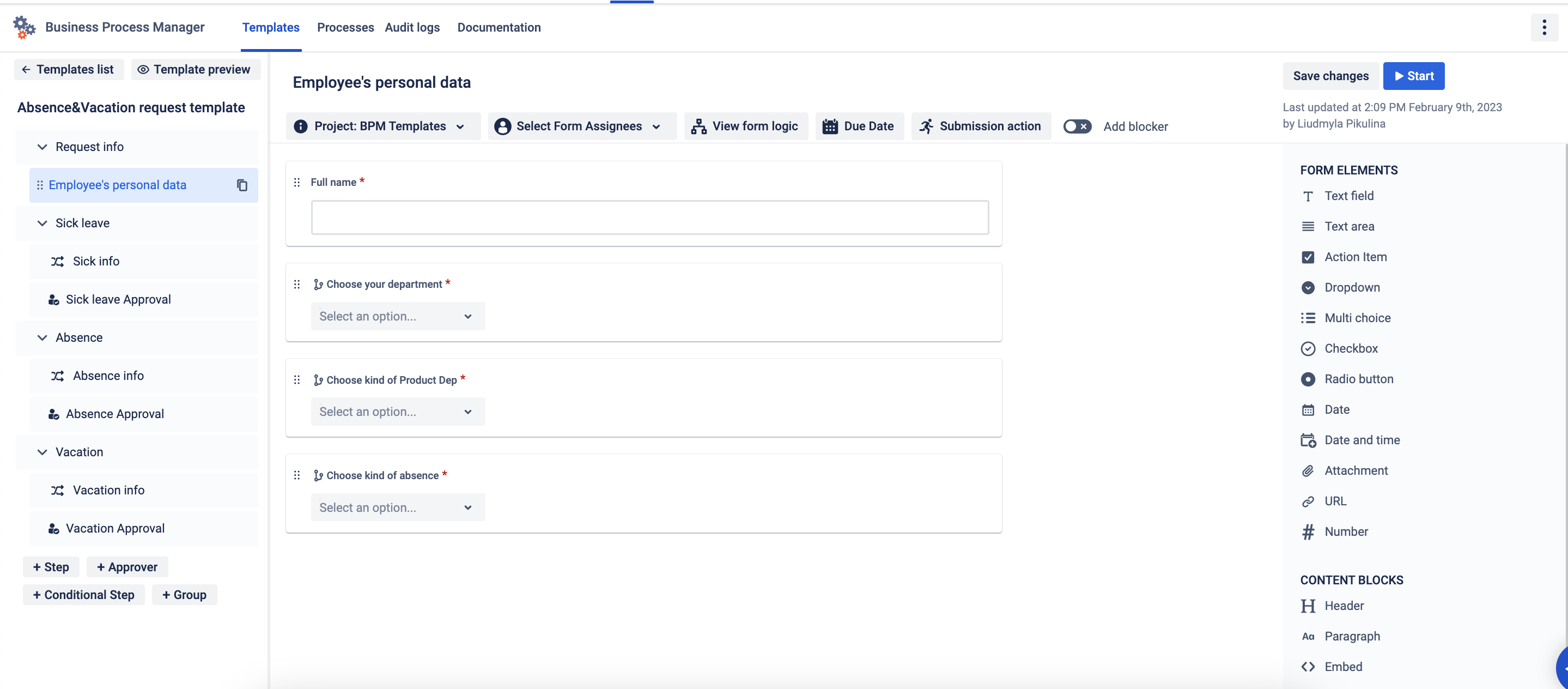Click the copy icon beside Employee's personal data
This screenshot has height=689, width=1568.
click(x=242, y=185)
